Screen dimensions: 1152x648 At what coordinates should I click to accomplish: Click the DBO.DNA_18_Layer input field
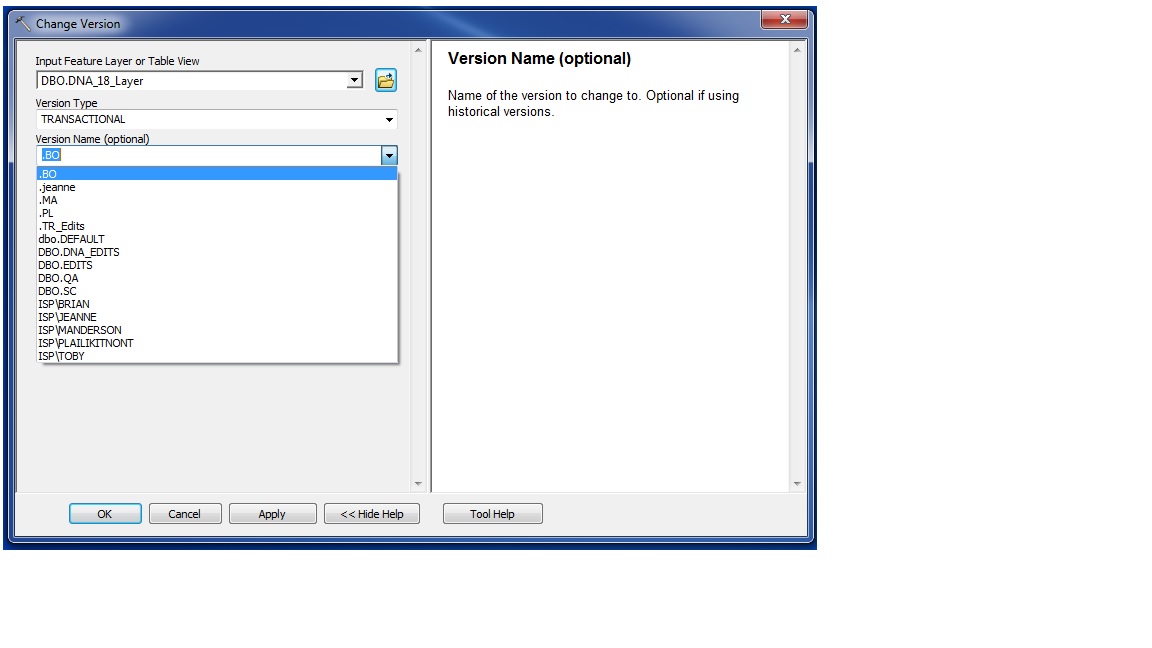click(x=192, y=81)
